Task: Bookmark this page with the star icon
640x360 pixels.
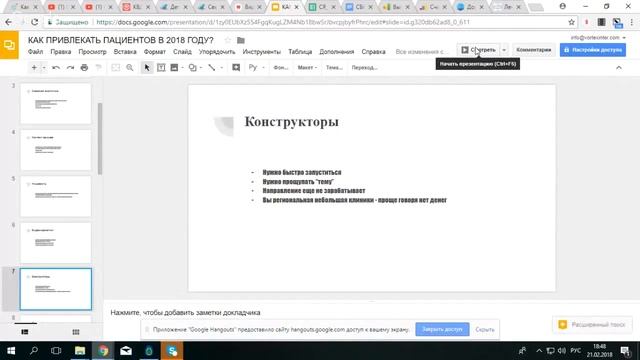Action: (x=571, y=22)
